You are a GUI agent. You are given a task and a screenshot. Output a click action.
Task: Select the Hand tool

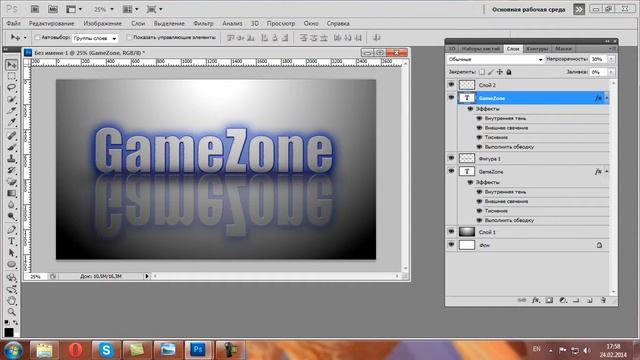tap(11, 301)
